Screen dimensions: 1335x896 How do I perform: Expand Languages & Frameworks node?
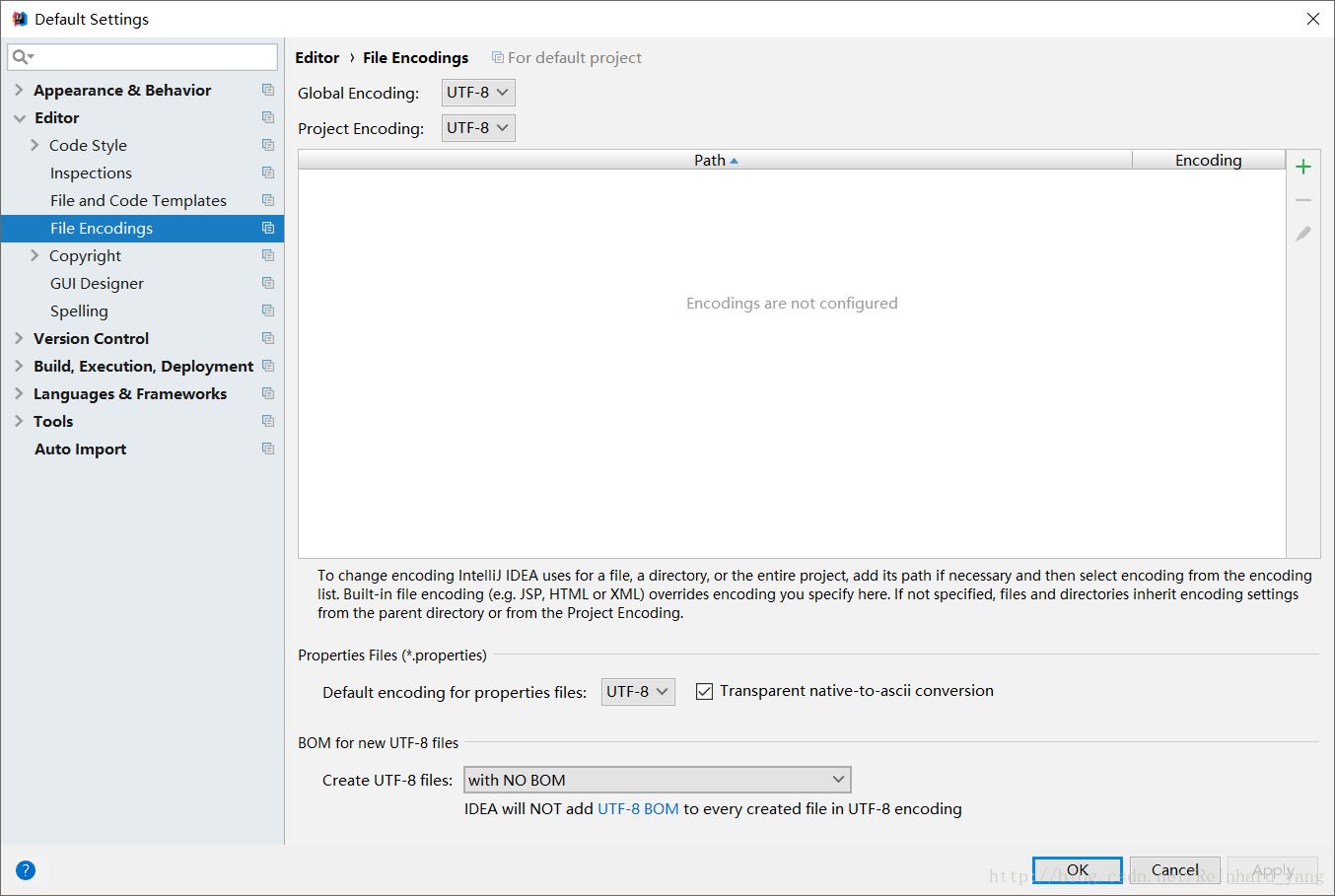[19, 393]
